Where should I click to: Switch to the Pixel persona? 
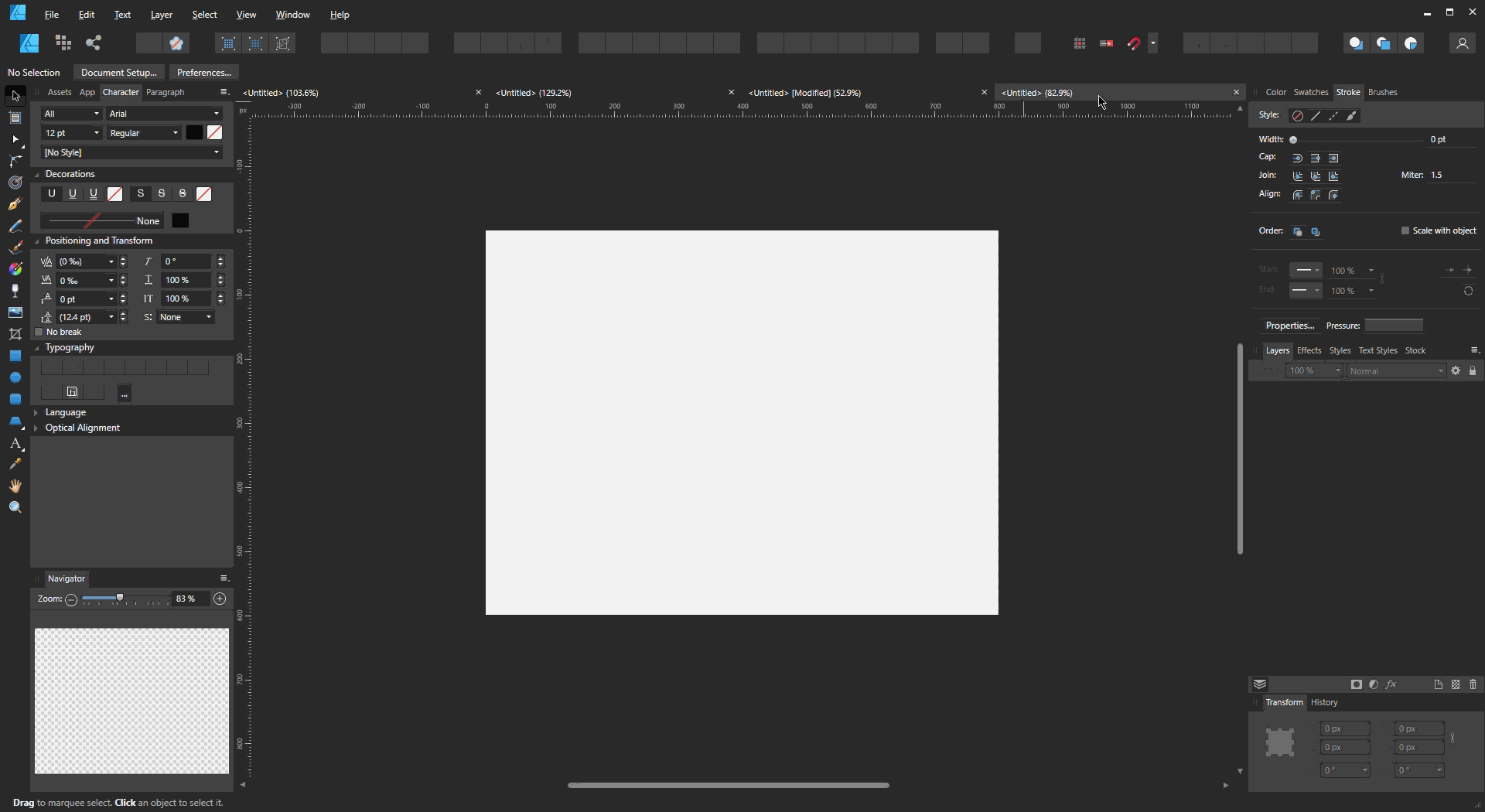click(x=63, y=43)
